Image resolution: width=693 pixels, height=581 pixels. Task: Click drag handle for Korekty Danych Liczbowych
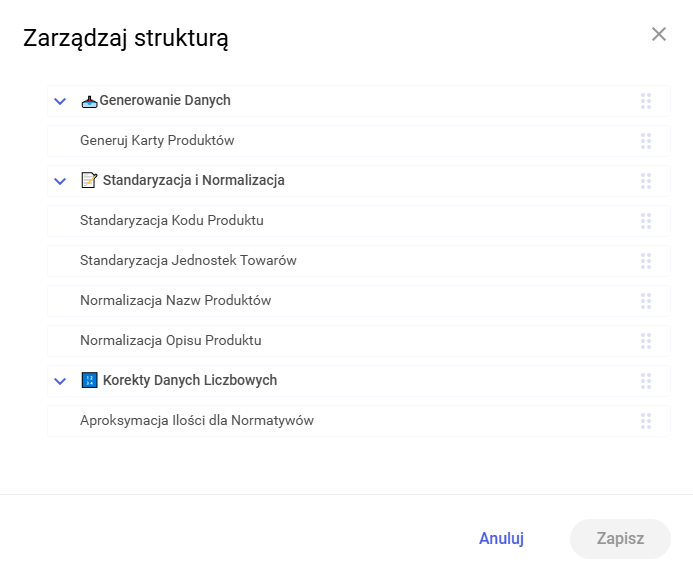click(646, 381)
